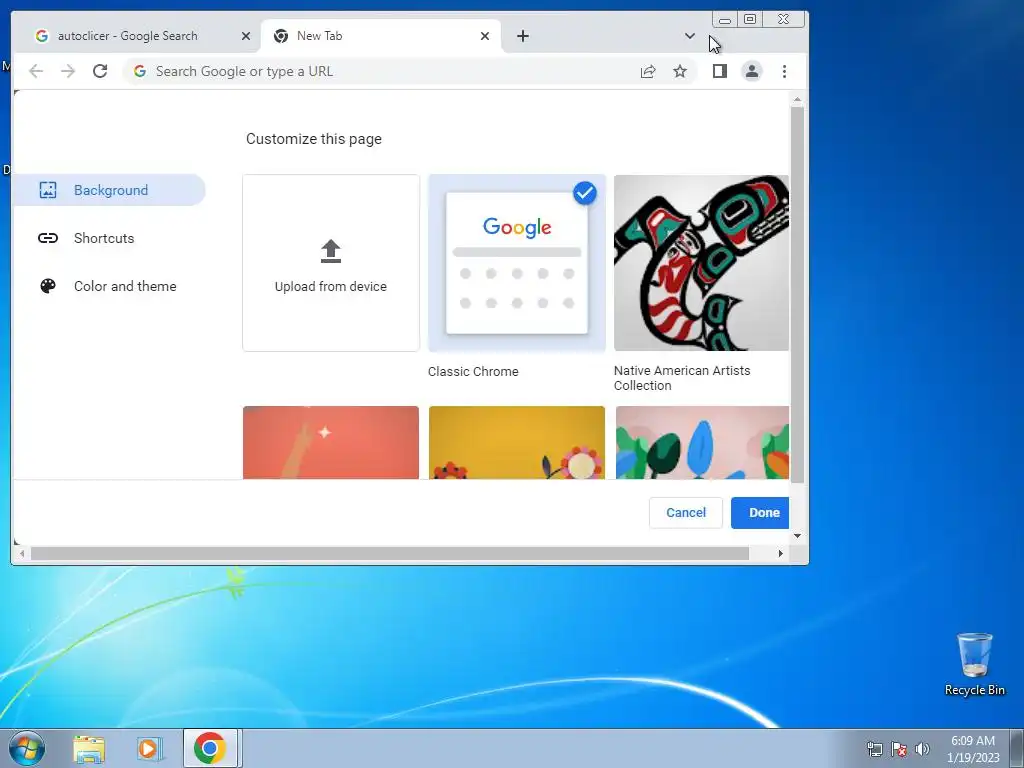Image resolution: width=1024 pixels, height=768 pixels.
Task: Open the Action Center flag icon
Action: coord(899,749)
